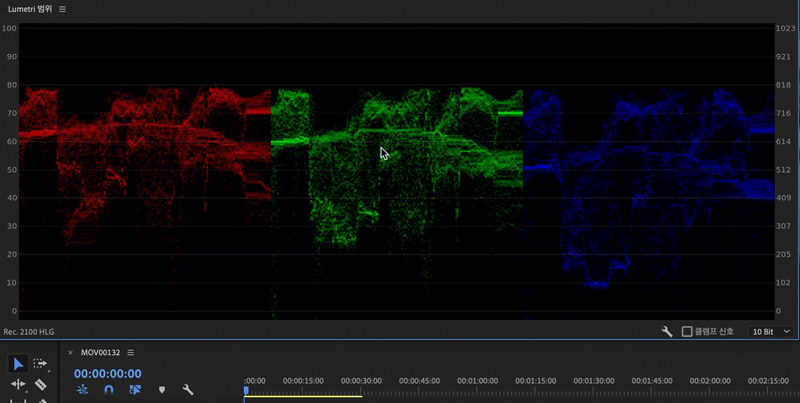Click the 00:00:00:00 playhead timecode

coord(107,373)
